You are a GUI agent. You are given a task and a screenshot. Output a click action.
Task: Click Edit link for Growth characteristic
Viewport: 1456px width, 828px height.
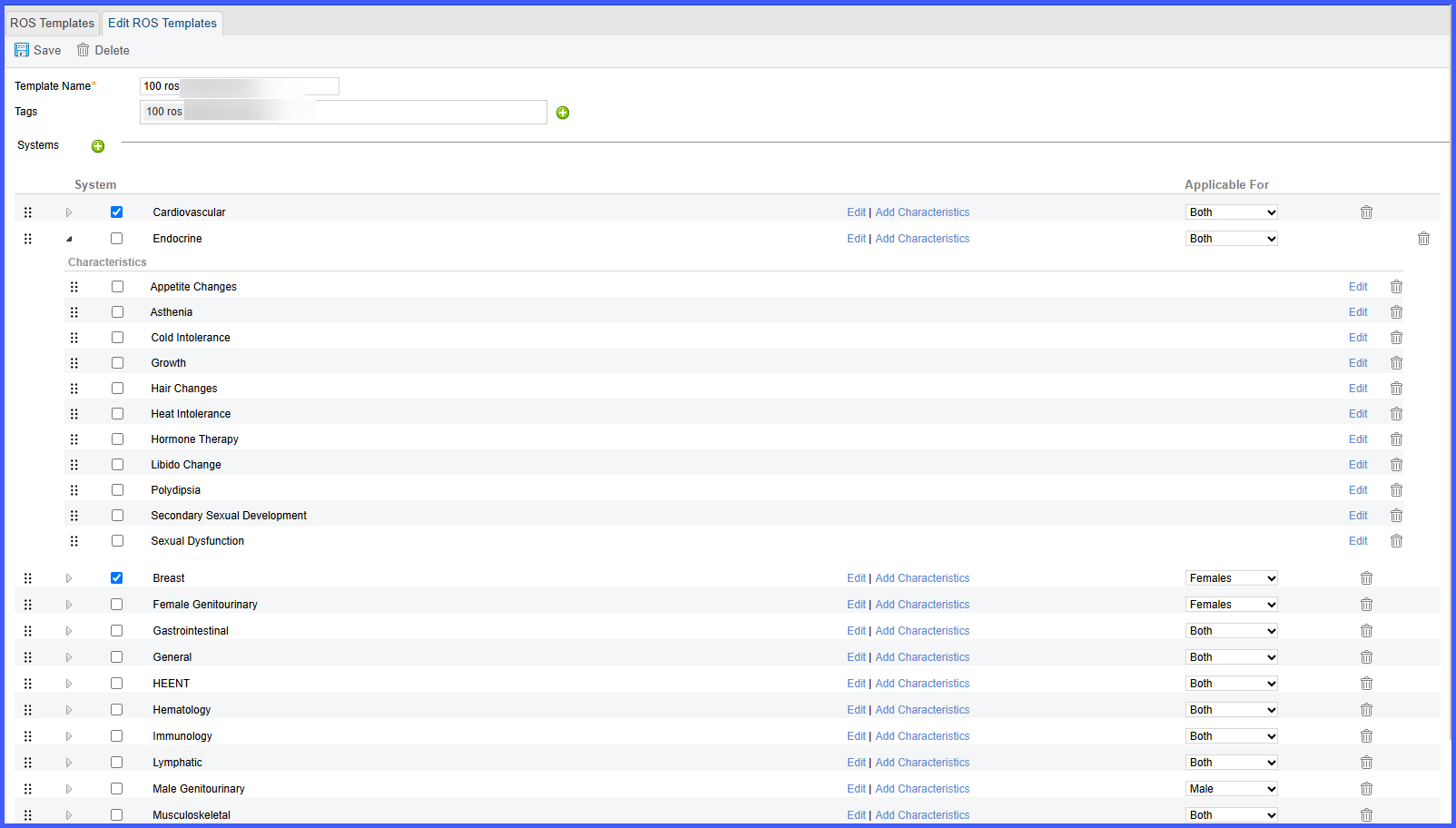[1358, 363]
